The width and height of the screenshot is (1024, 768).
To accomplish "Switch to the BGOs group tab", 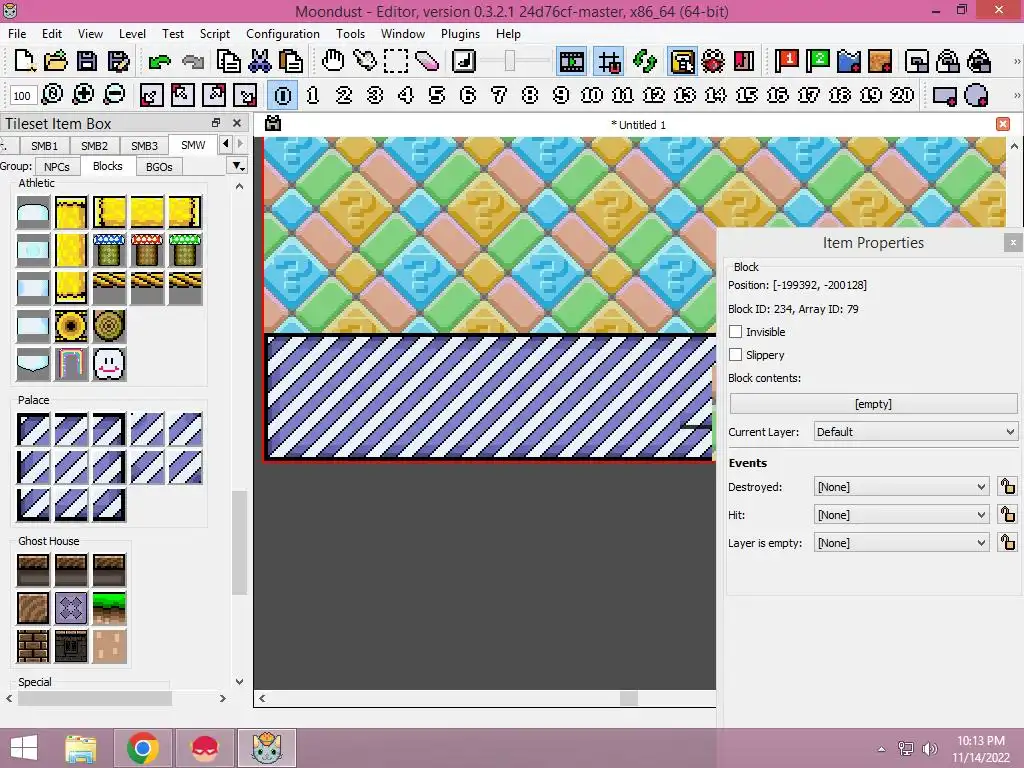I will [x=159, y=167].
